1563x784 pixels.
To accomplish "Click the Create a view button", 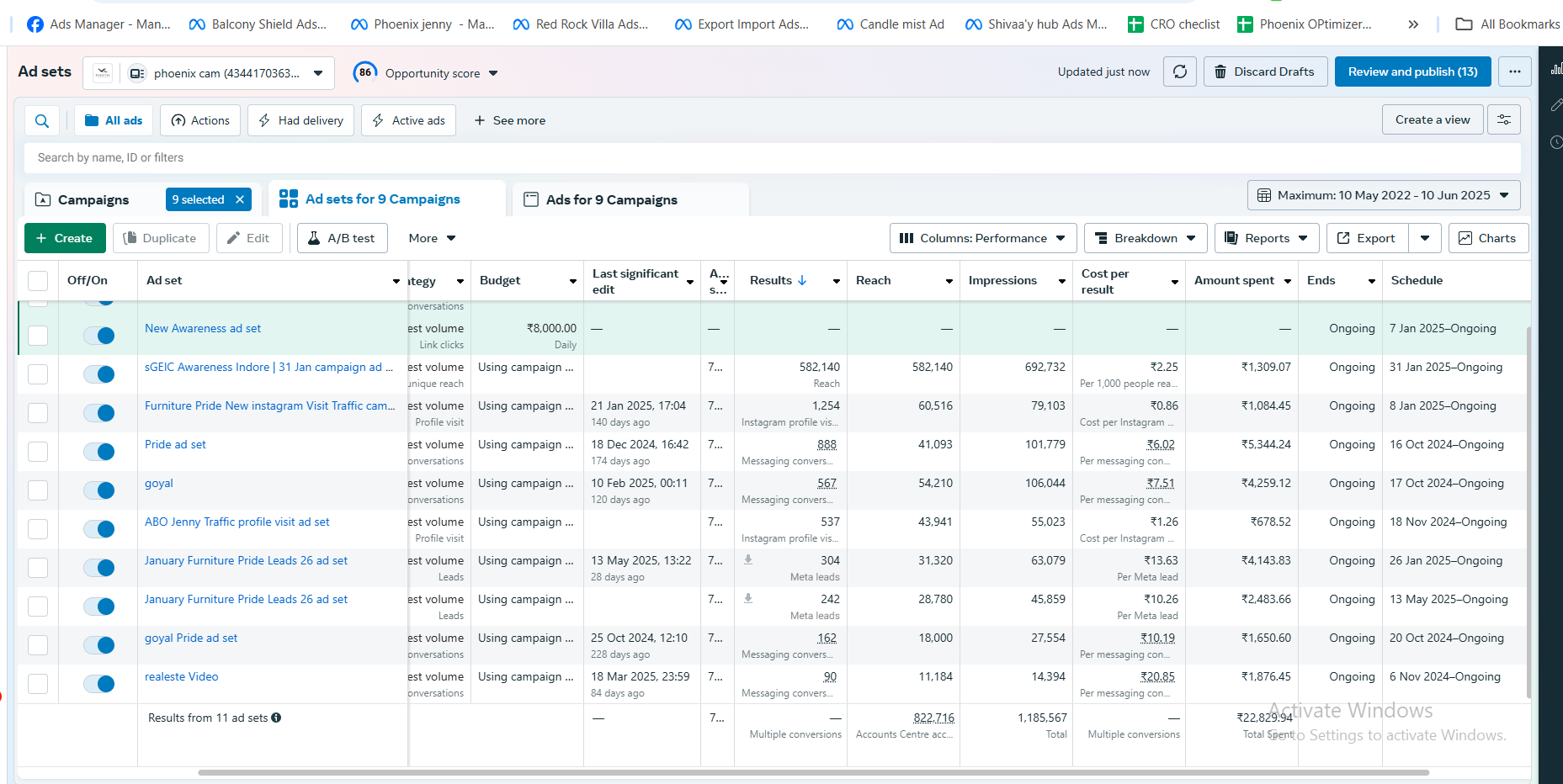I will pos(1433,119).
